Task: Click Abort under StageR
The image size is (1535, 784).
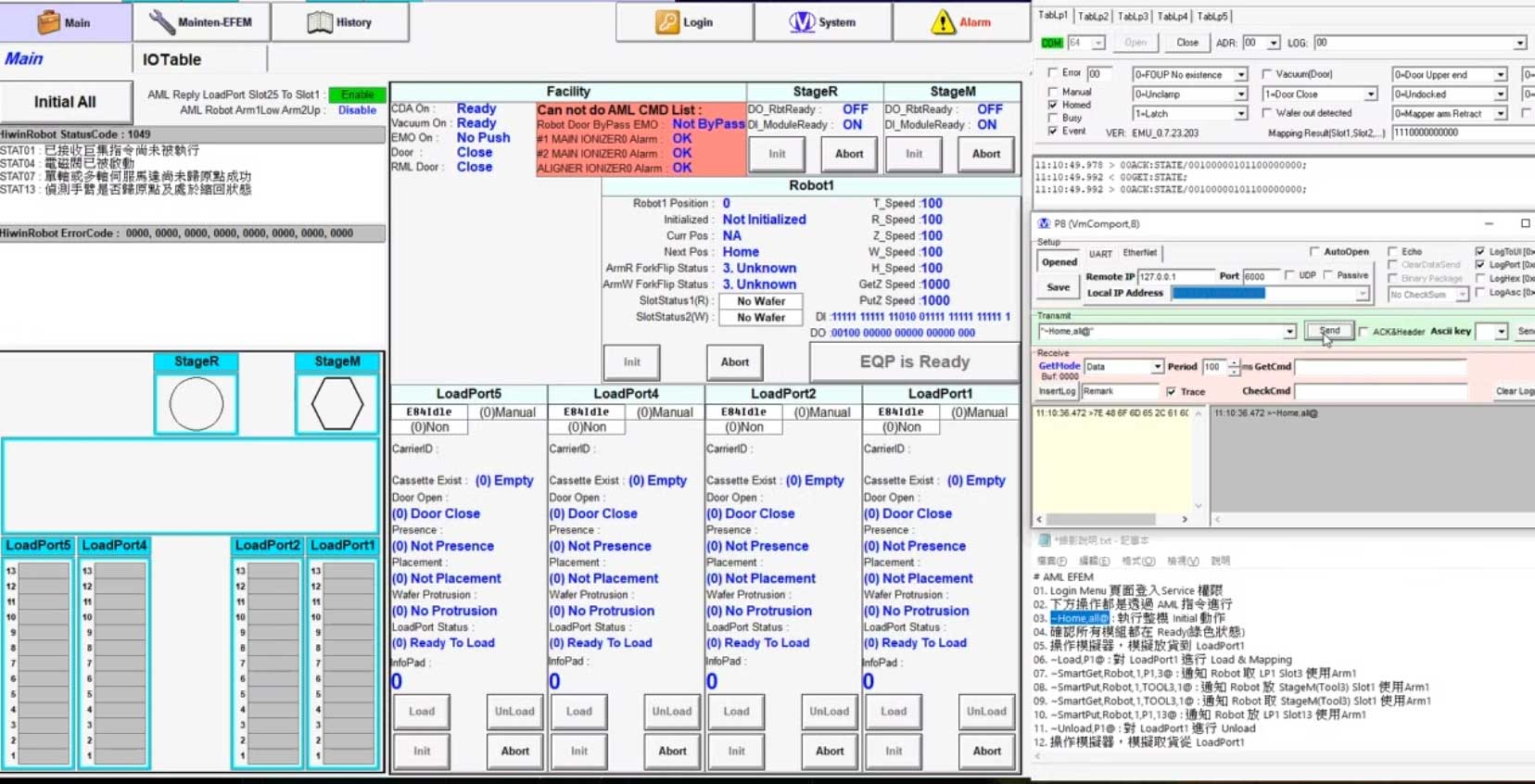Action: 849,154
